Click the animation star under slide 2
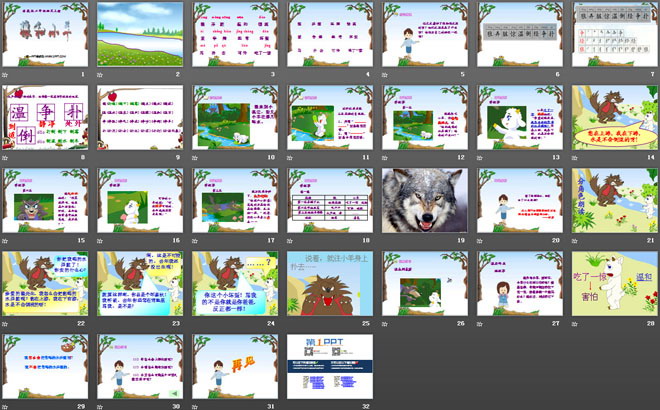The height and width of the screenshot is (410, 660). pyautogui.click(x=100, y=75)
